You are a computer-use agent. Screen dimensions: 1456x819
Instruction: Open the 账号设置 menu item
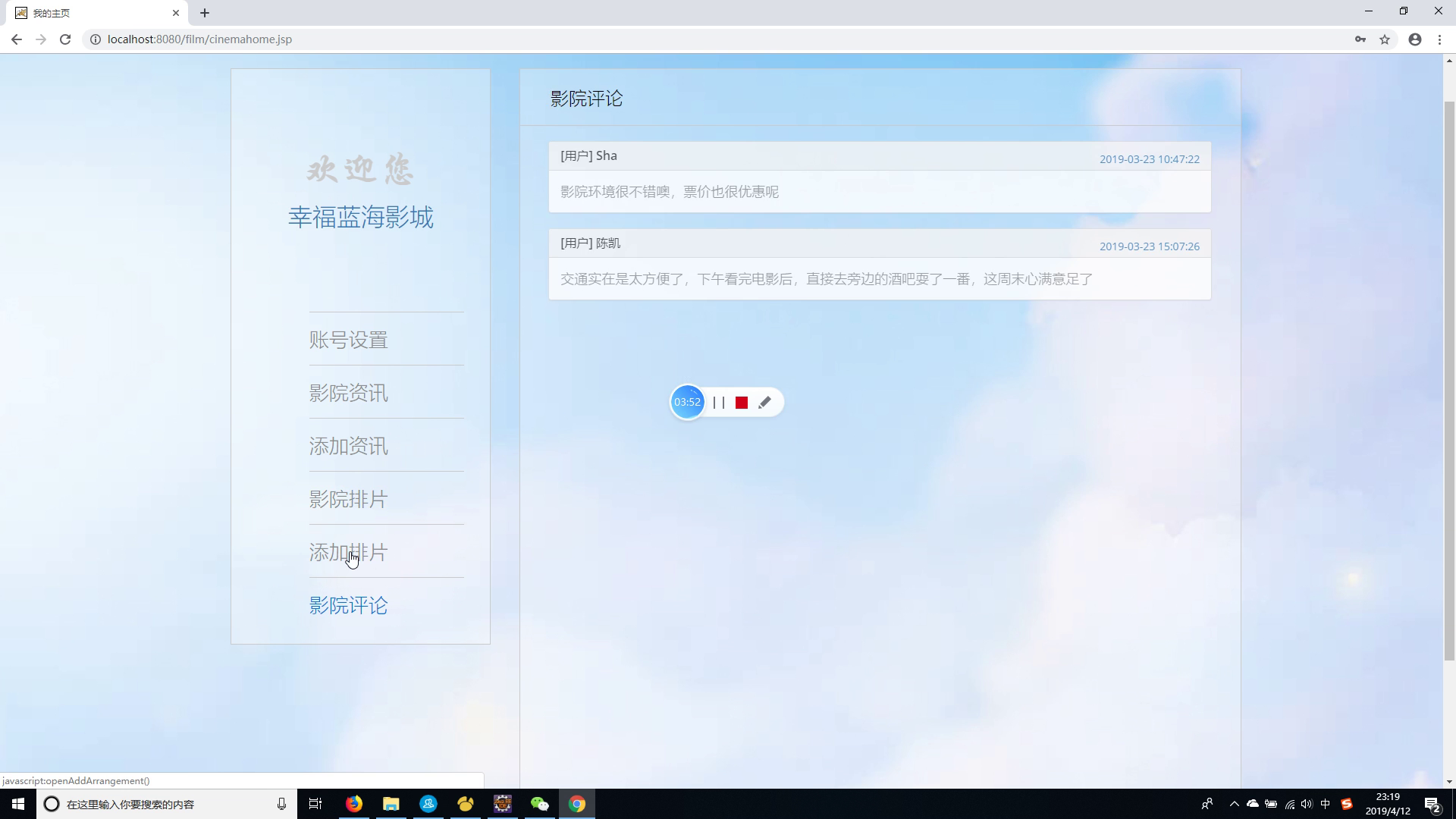[348, 340]
